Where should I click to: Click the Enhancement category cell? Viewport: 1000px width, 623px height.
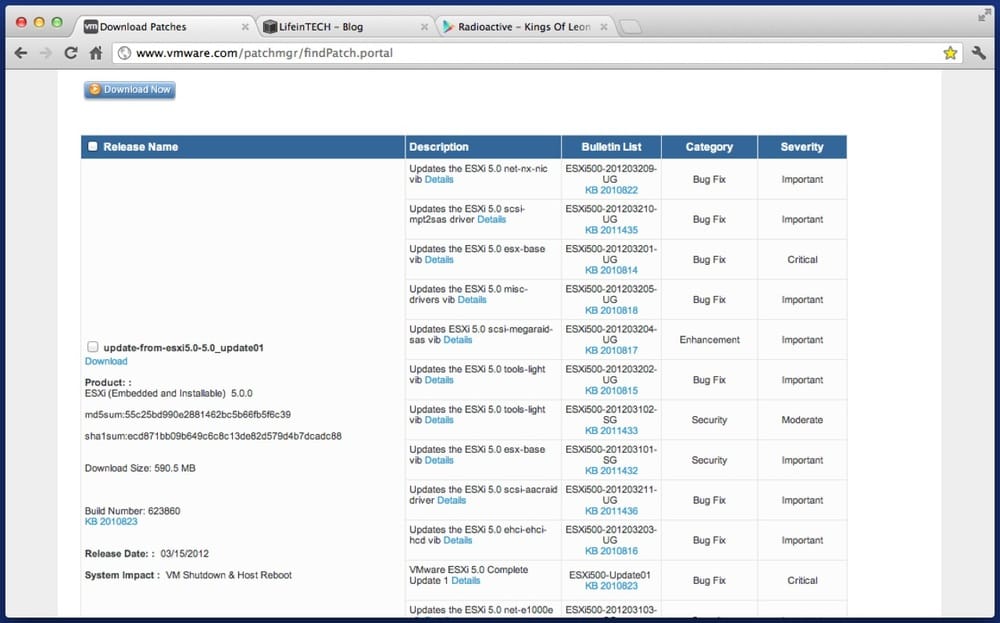tap(709, 340)
